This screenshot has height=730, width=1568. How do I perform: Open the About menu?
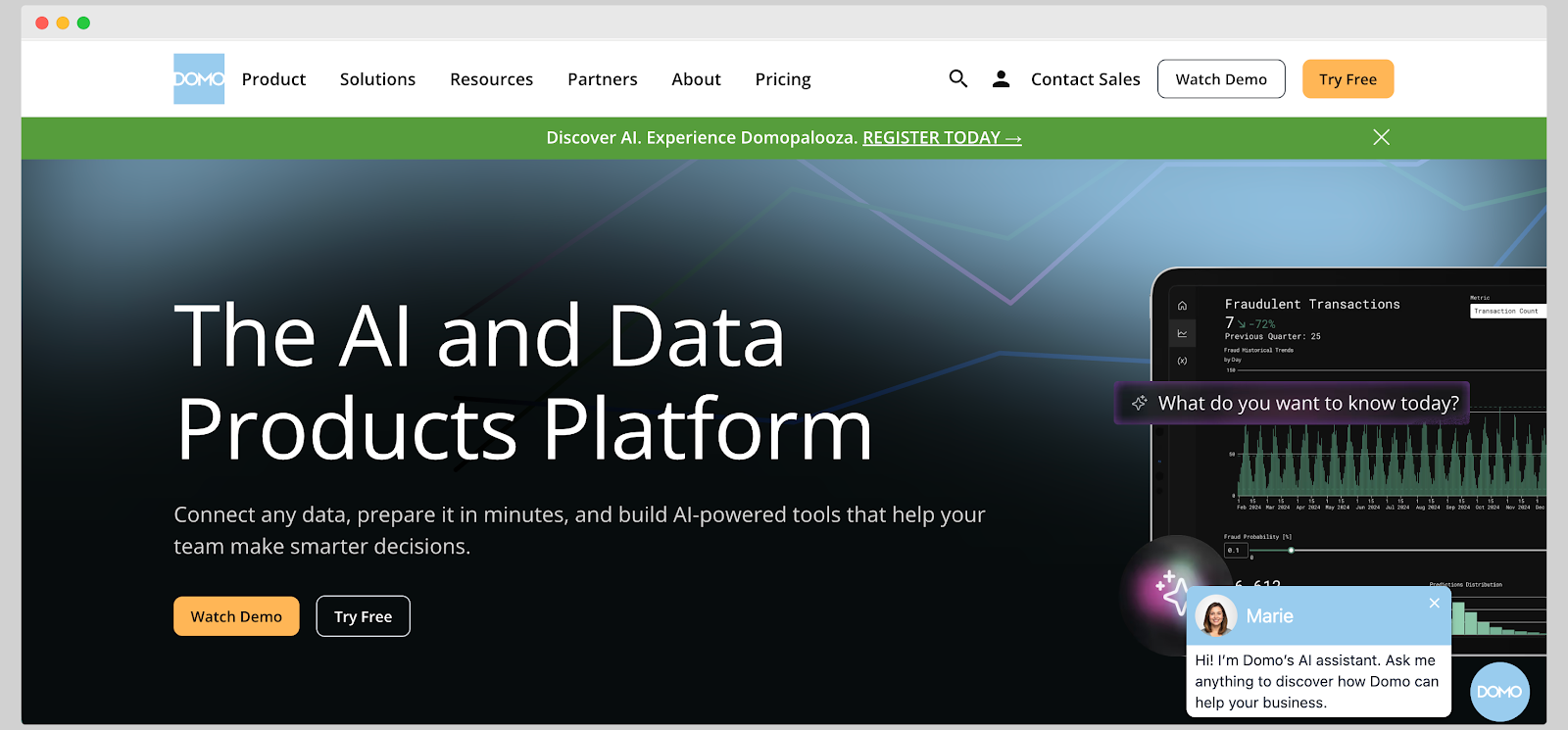(696, 79)
